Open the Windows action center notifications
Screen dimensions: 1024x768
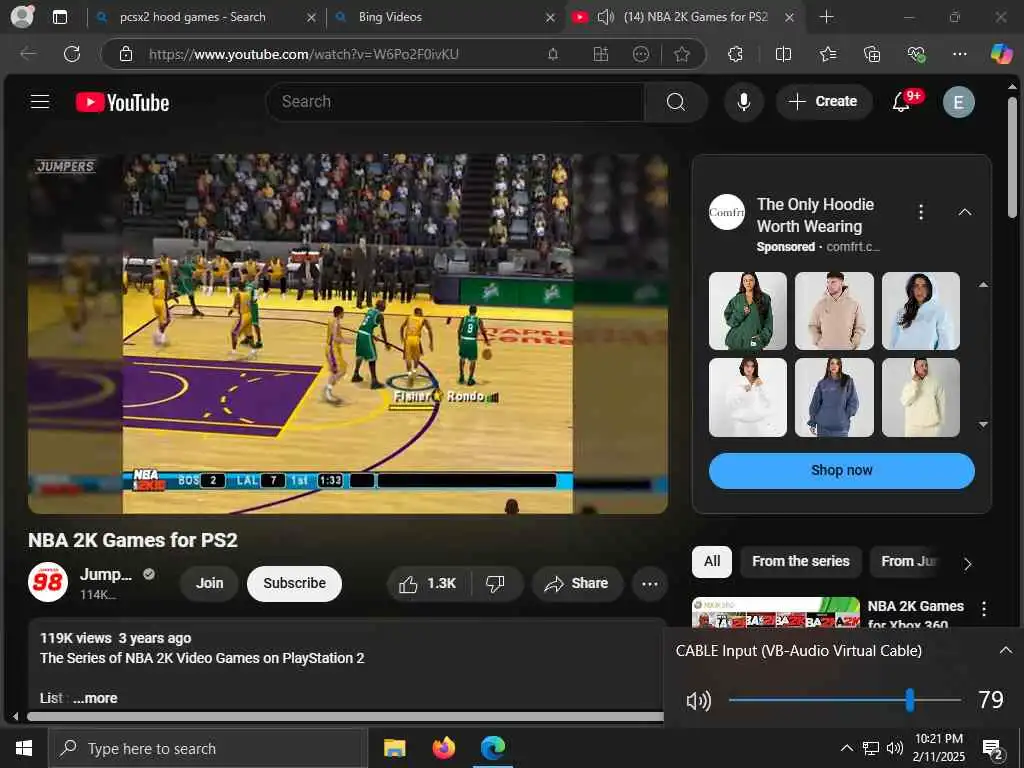pyautogui.click(x=993, y=750)
